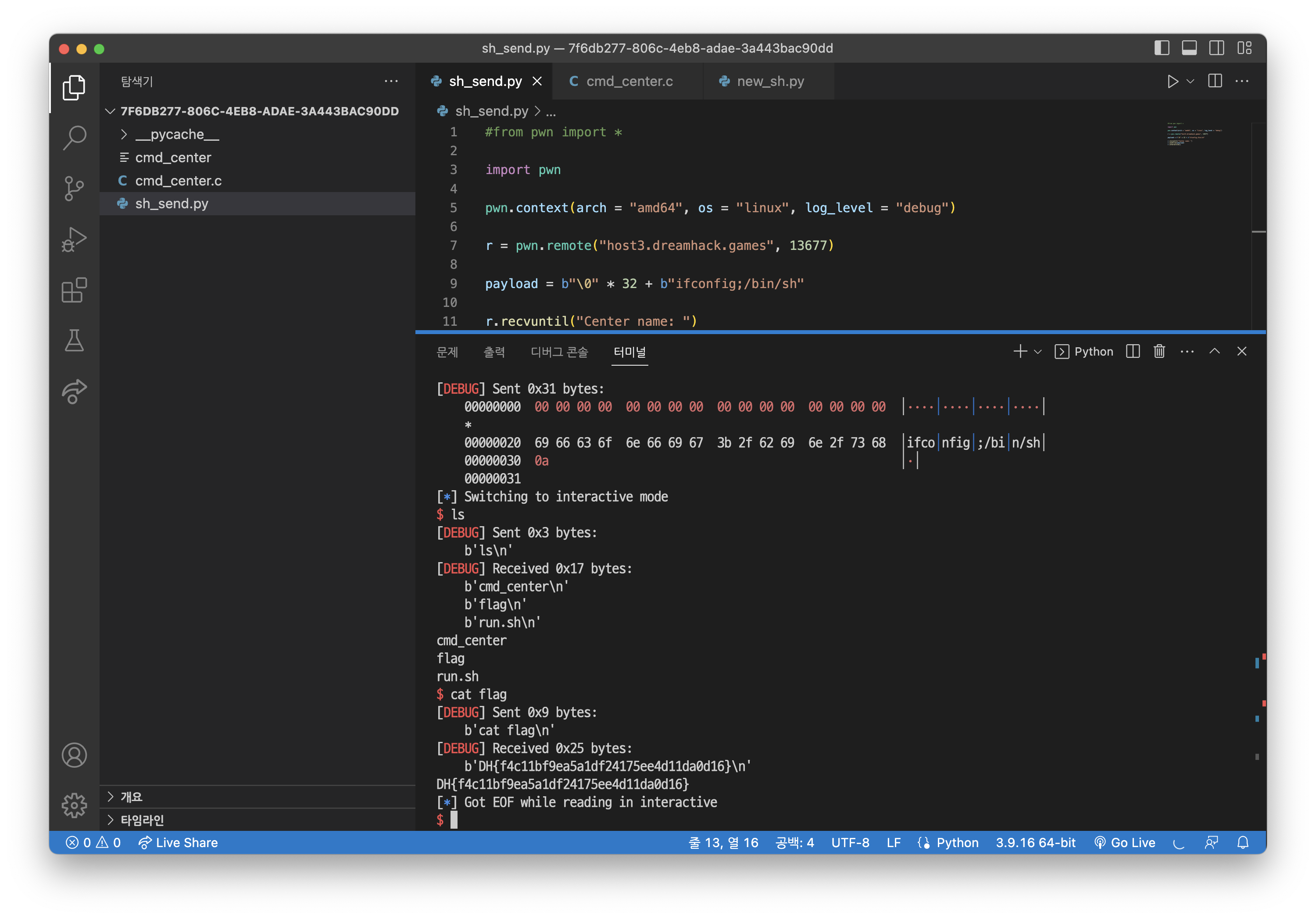Viewport: 1316px width, 919px height.
Task: Click the Live Share status bar button
Action: click(x=178, y=842)
